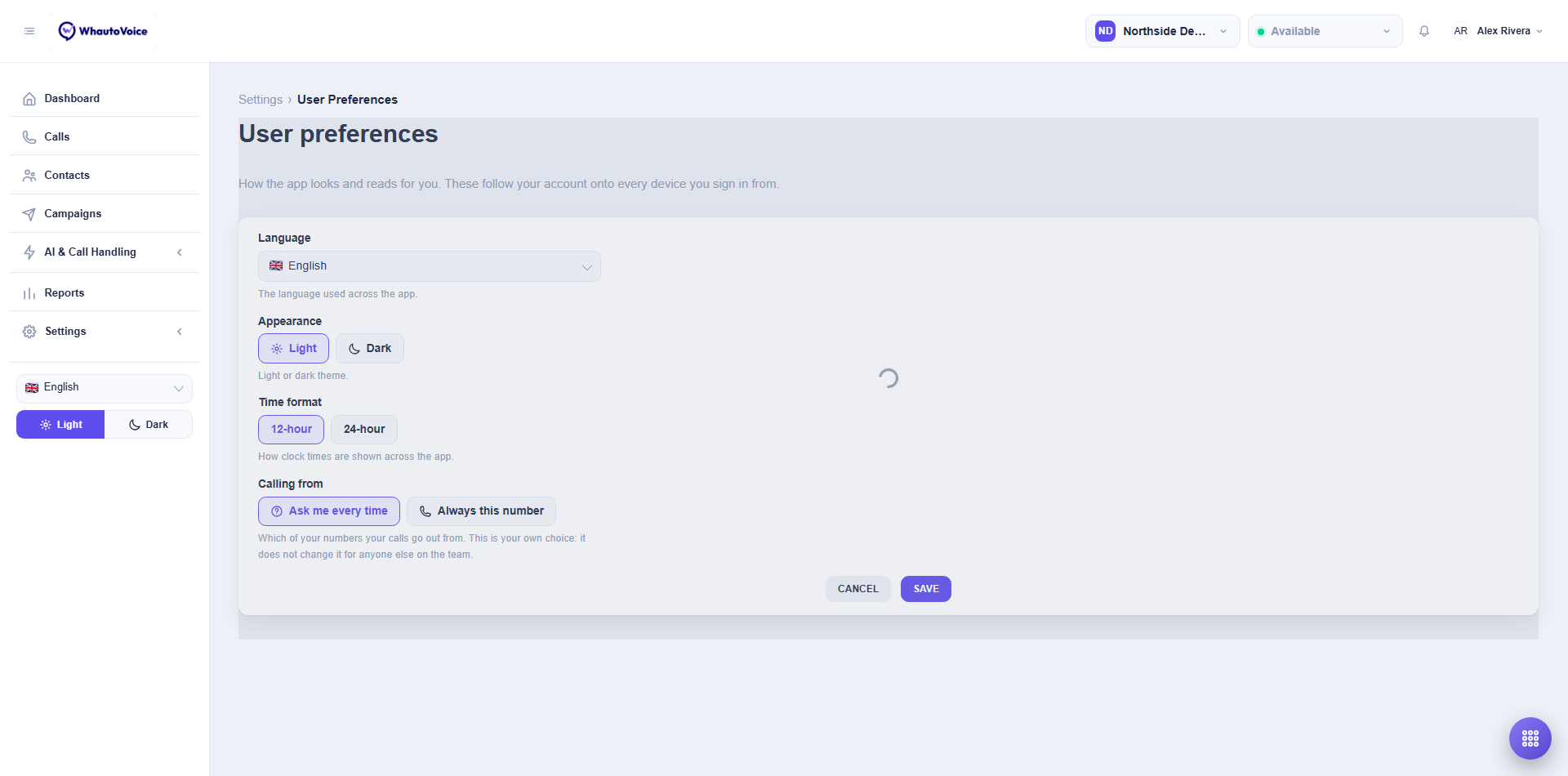
Task: Toggle the hamburger menu icon
Action: [29, 31]
